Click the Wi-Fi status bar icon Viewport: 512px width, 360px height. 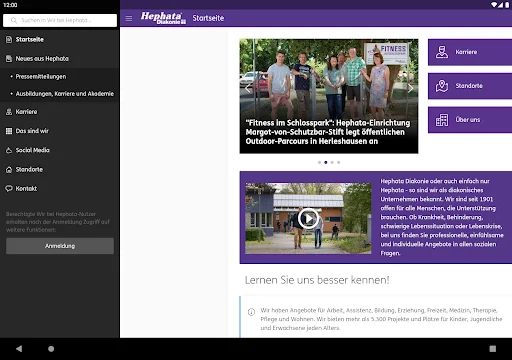[494, 5]
